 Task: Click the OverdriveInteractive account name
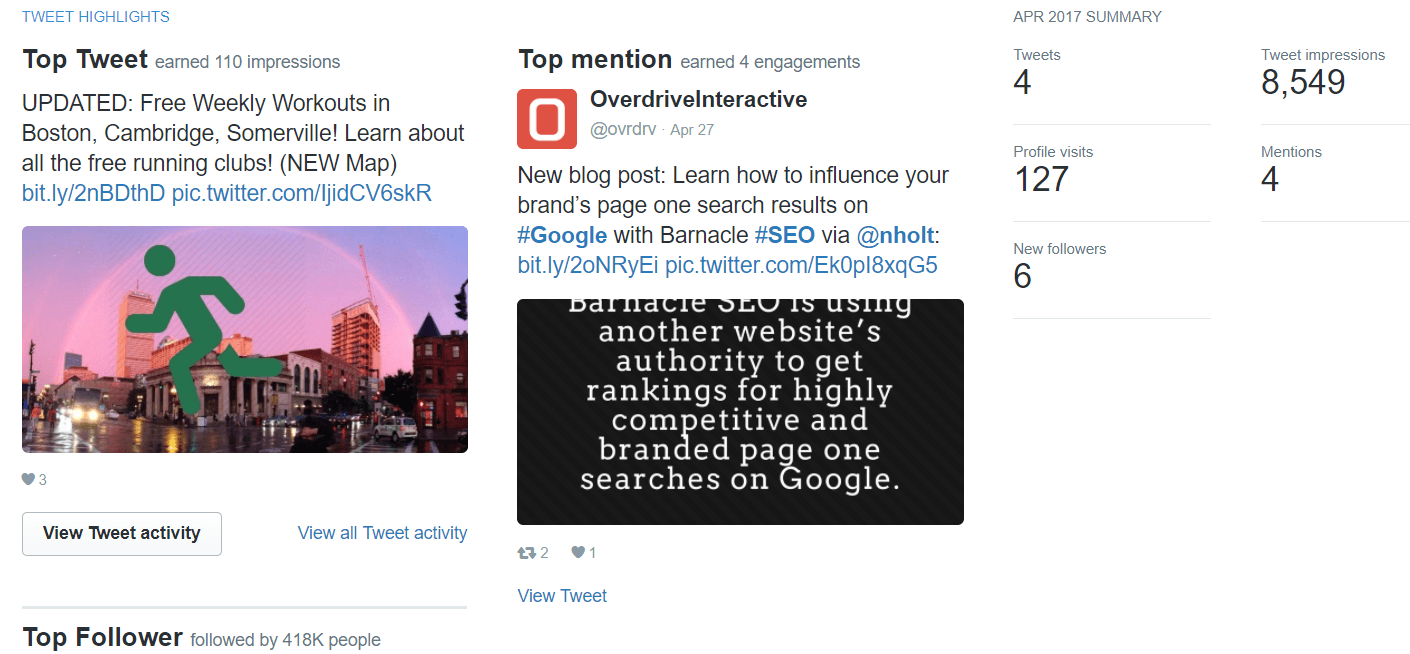pyautogui.click(x=698, y=99)
